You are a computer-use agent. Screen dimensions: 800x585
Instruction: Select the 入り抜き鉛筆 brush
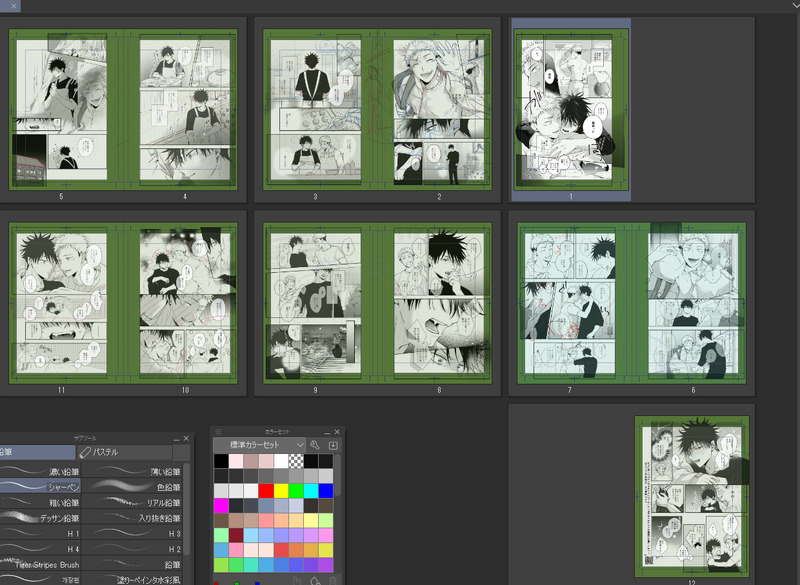pyautogui.click(x=132, y=518)
